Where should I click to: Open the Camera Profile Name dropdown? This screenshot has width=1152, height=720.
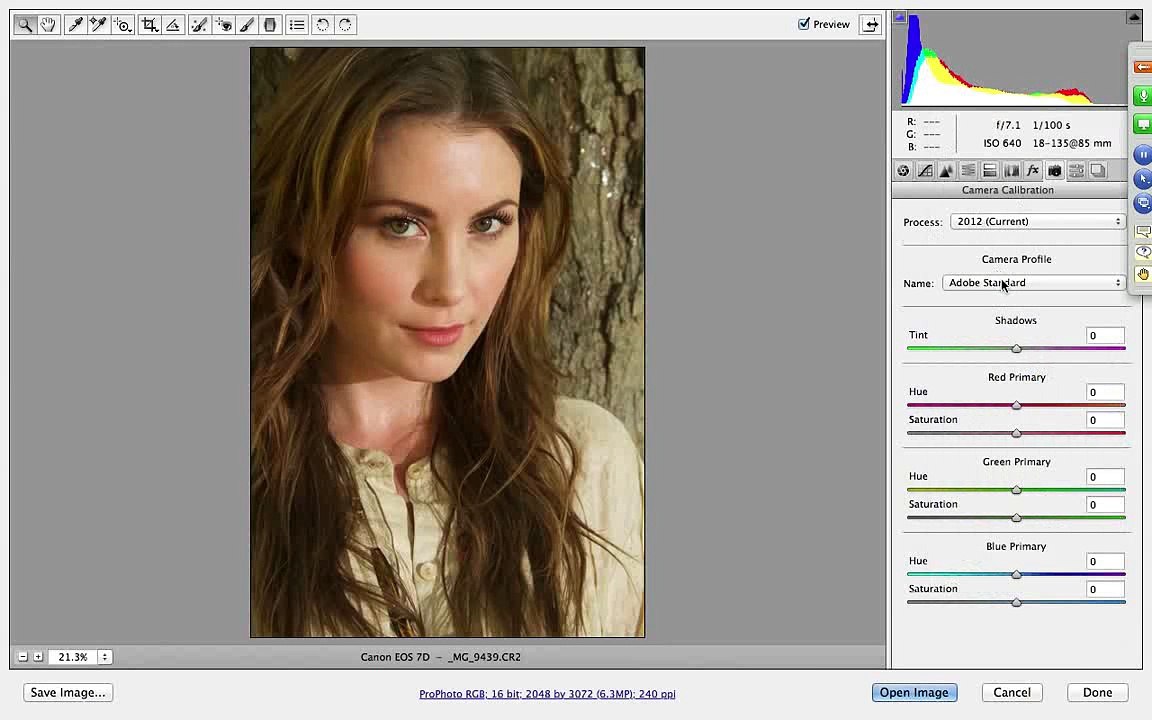click(x=1033, y=283)
